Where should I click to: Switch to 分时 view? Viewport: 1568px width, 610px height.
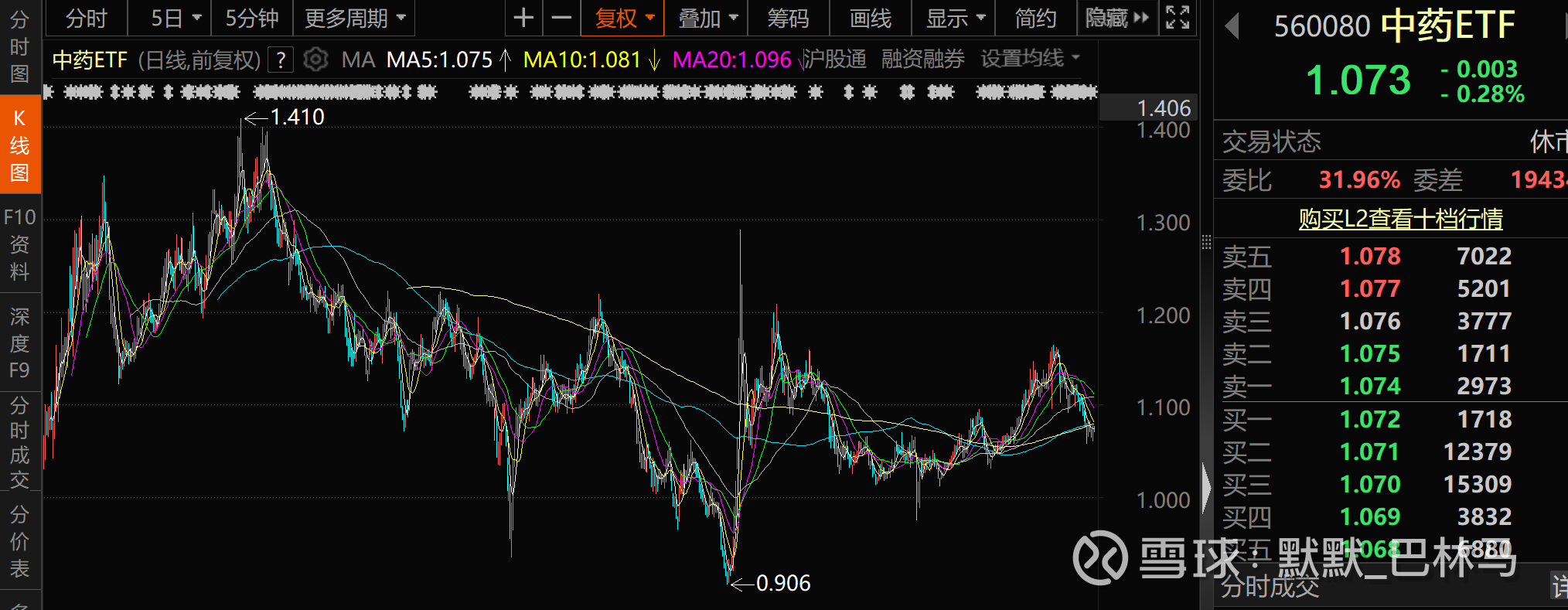(86, 18)
